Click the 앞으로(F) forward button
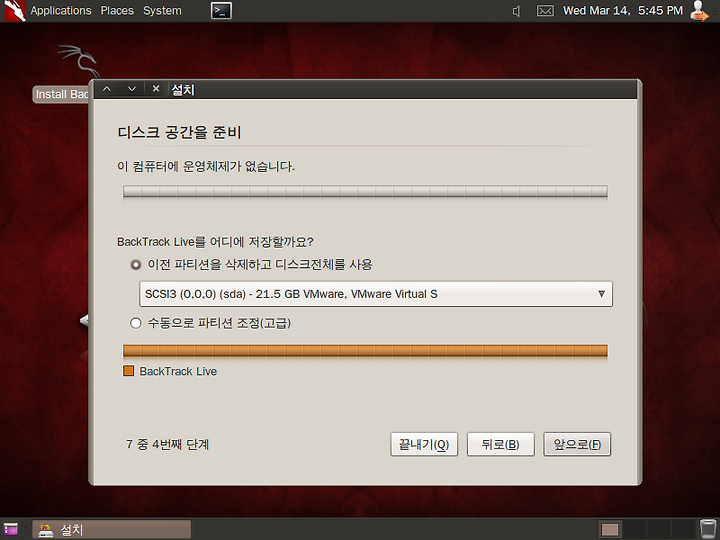Screen dimensions: 720x540 [x=577, y=444]
